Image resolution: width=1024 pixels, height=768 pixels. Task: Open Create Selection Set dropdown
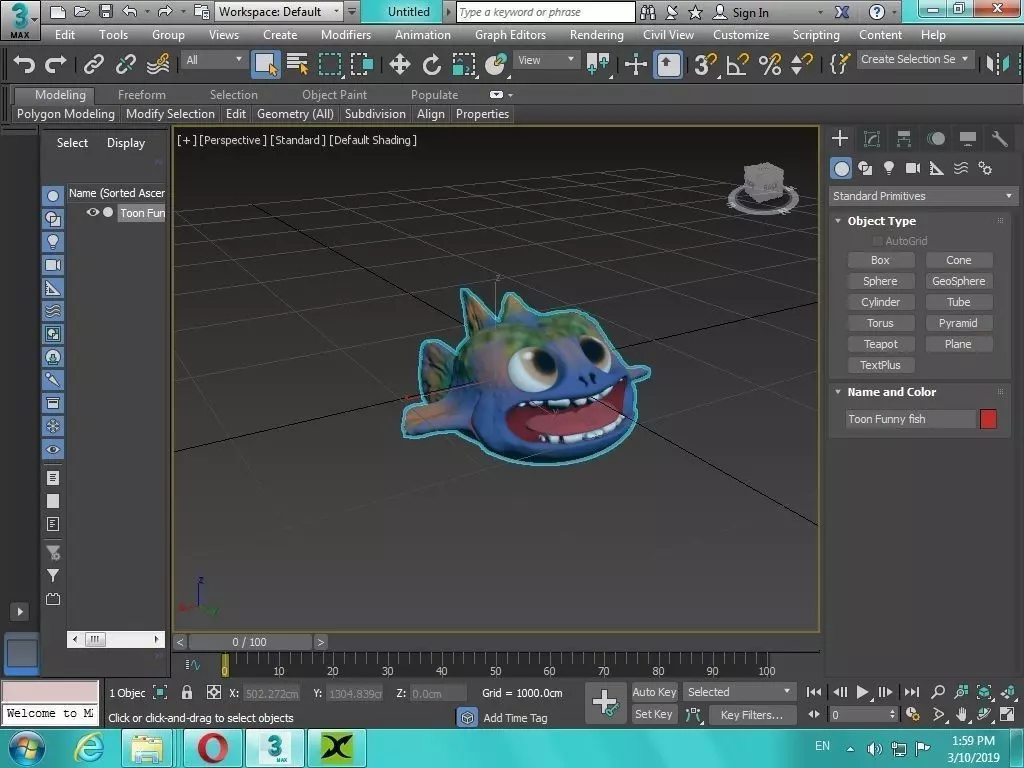coord(914,59)
